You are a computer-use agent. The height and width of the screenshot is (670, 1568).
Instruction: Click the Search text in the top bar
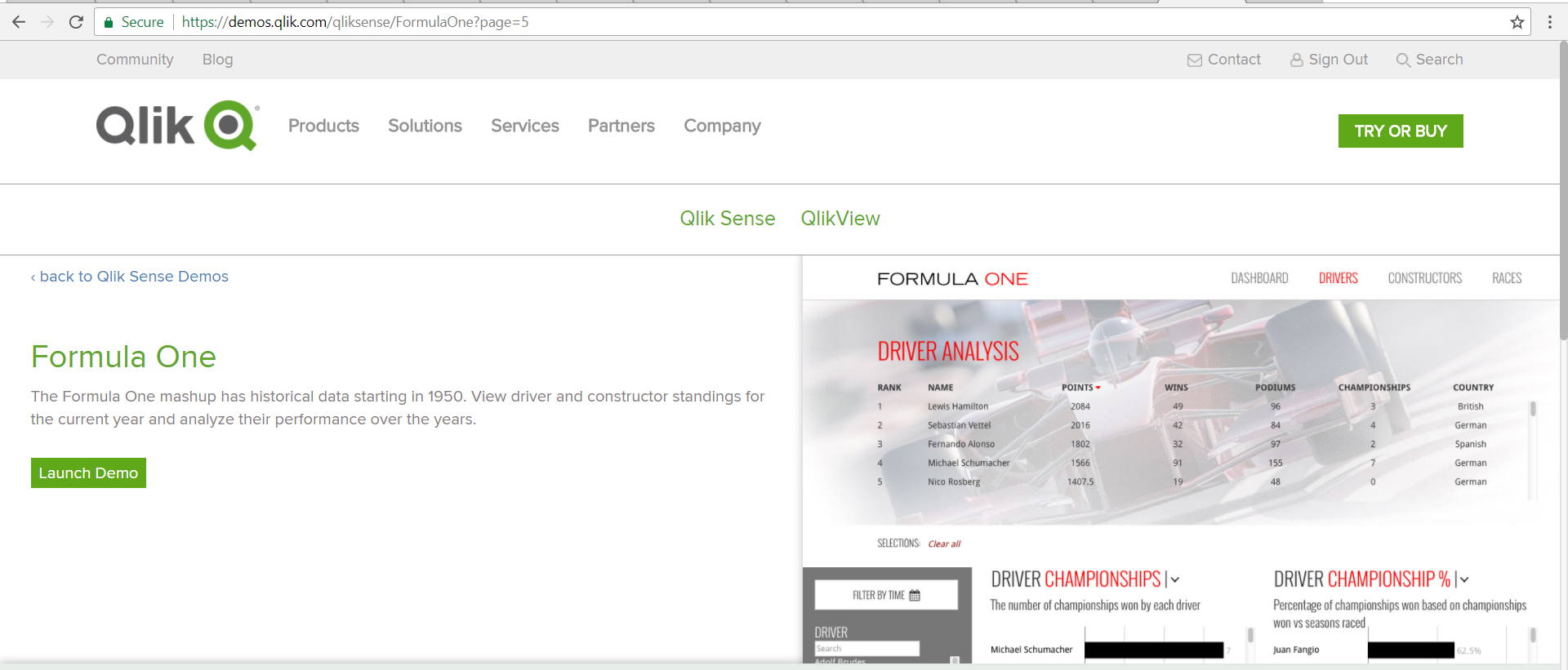tap(1439, 60)
